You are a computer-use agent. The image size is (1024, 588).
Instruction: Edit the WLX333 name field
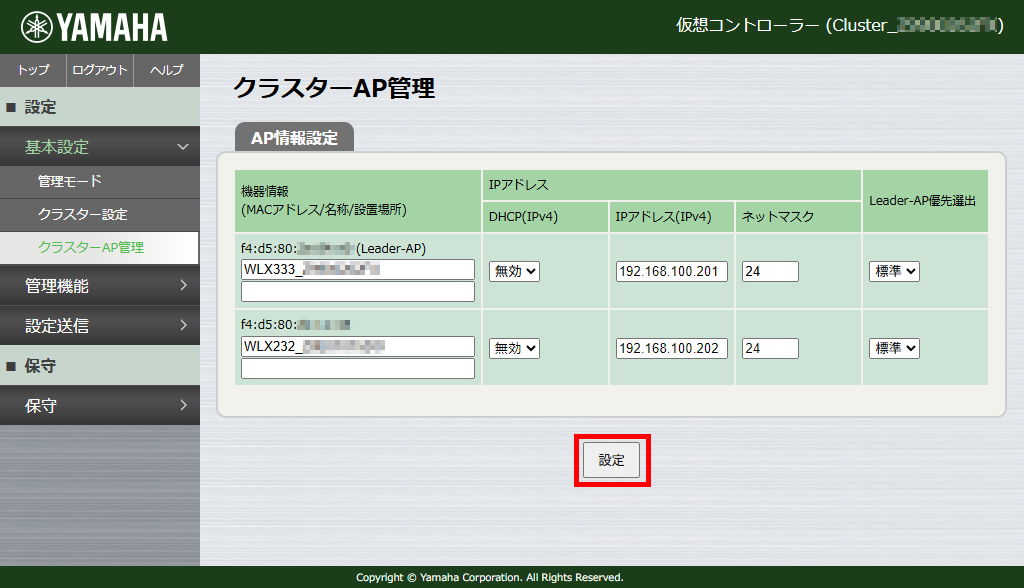[x=358, y=269]
